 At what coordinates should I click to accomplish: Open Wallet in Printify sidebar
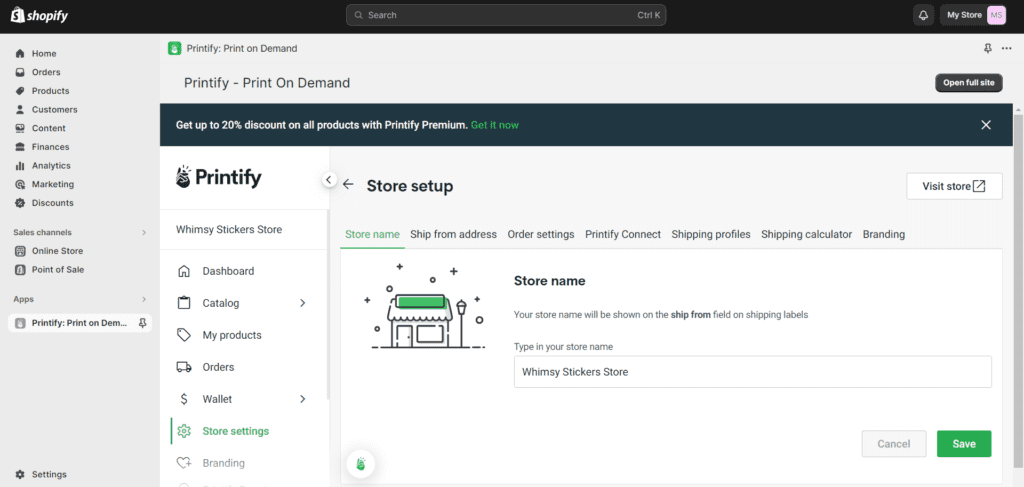(217, 399)
